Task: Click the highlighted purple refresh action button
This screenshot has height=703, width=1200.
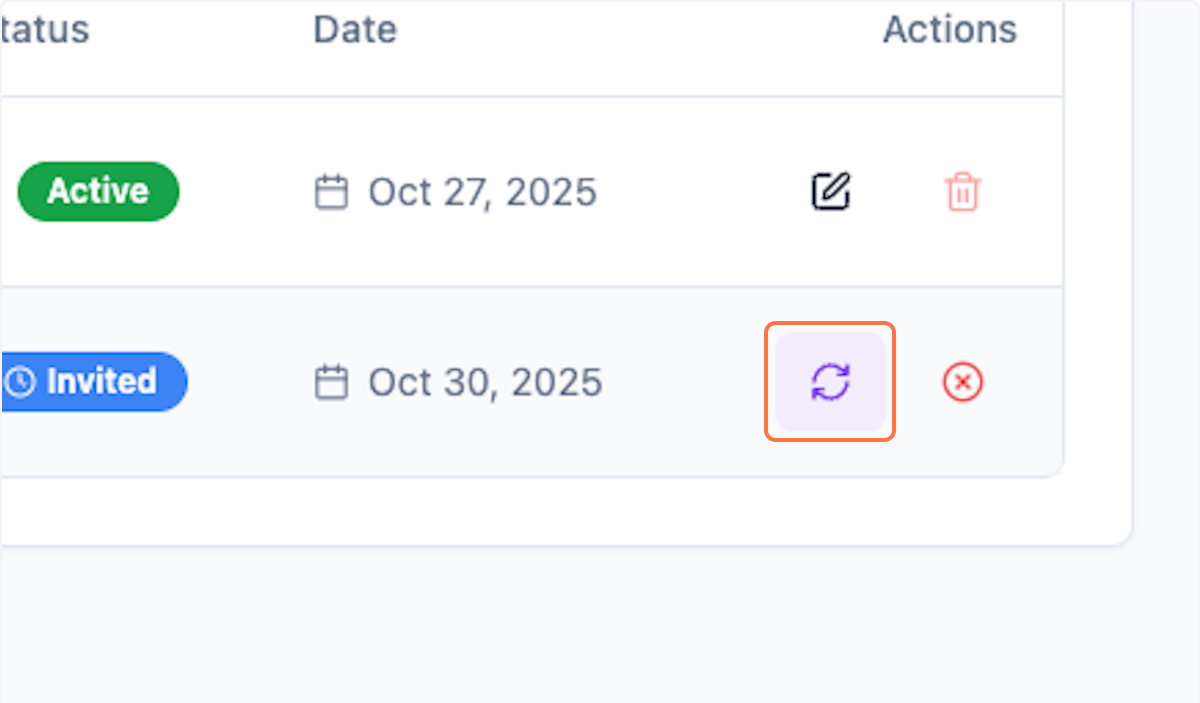Action: [830, 382]
